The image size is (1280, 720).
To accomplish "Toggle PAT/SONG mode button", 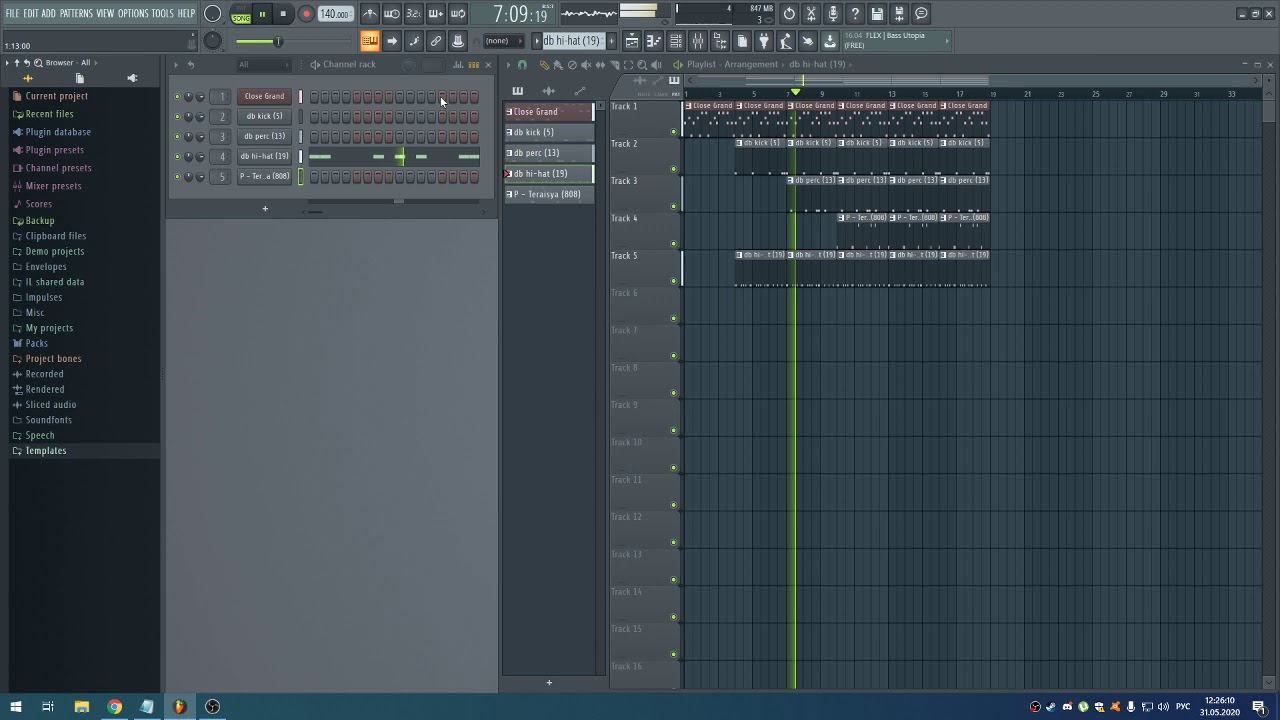I will coord(241,14).
